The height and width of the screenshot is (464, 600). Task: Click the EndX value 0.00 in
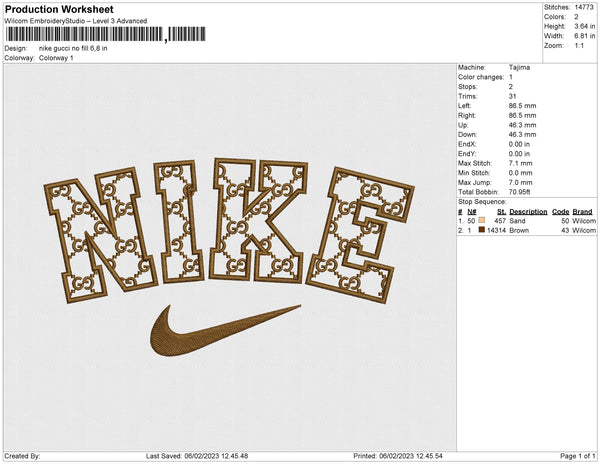(x=519, y=144)
